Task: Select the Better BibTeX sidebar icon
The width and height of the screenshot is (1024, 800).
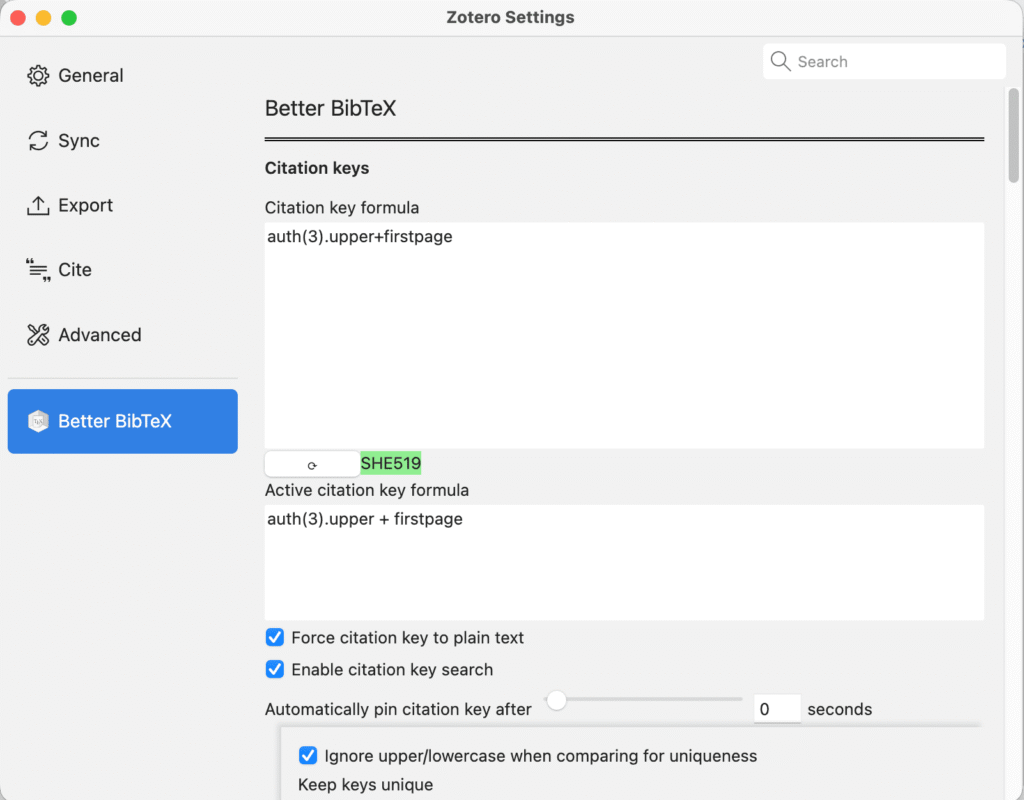Action: pos(38,421)
